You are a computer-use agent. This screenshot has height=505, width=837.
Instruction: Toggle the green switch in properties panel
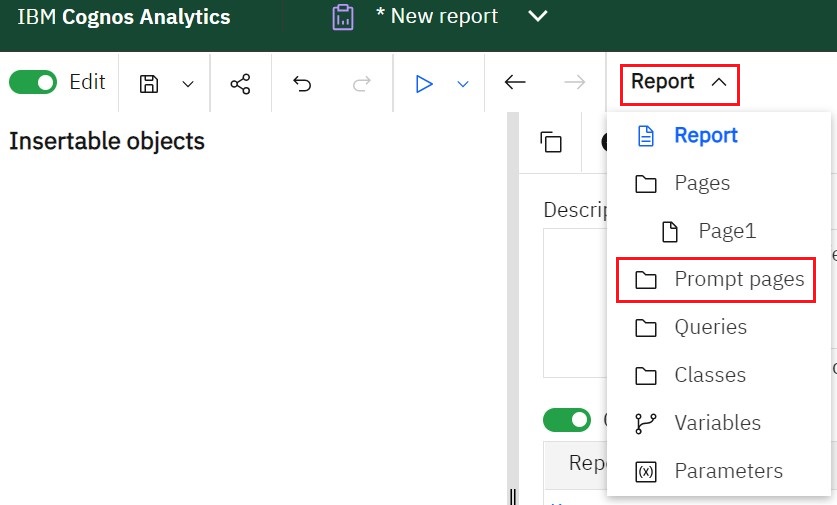[x=567, y=420]
